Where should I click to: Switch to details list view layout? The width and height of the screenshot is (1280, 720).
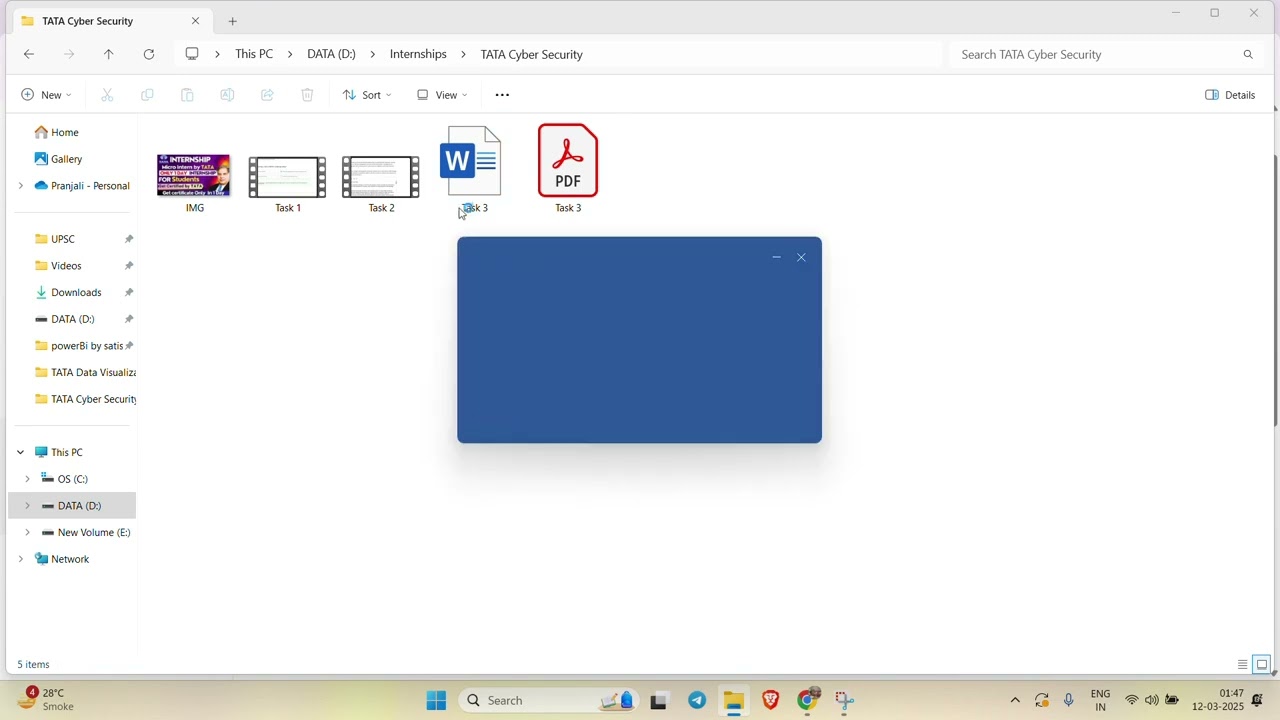[1243, 665]
